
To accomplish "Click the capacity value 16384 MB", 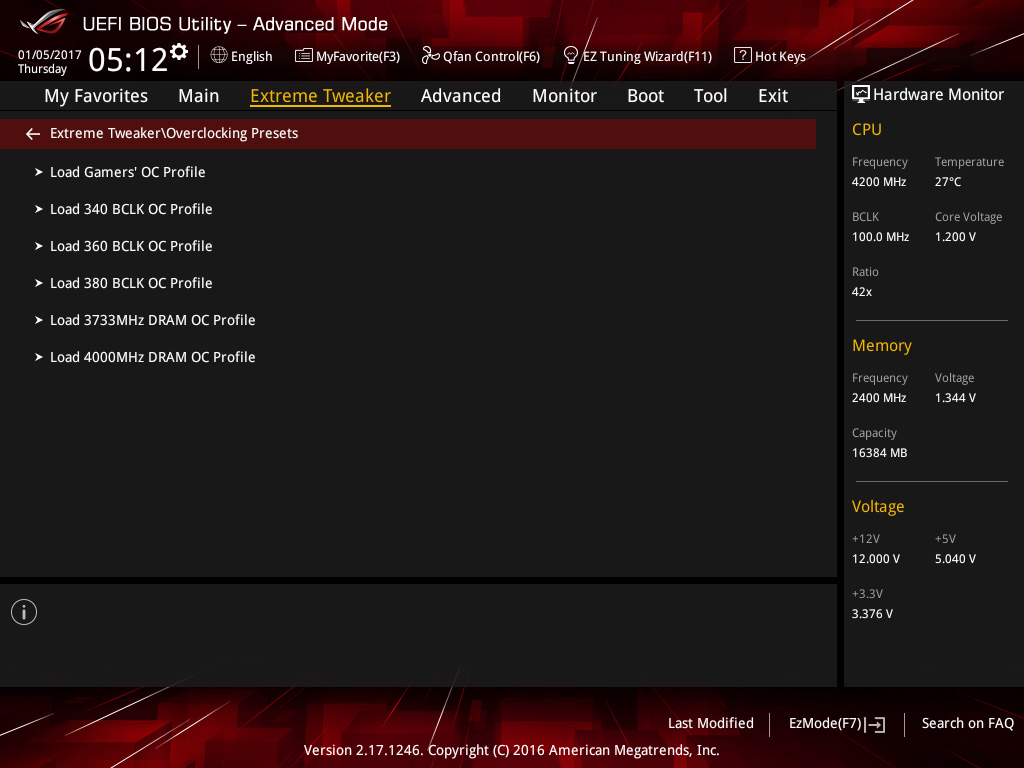I will 880,453.
